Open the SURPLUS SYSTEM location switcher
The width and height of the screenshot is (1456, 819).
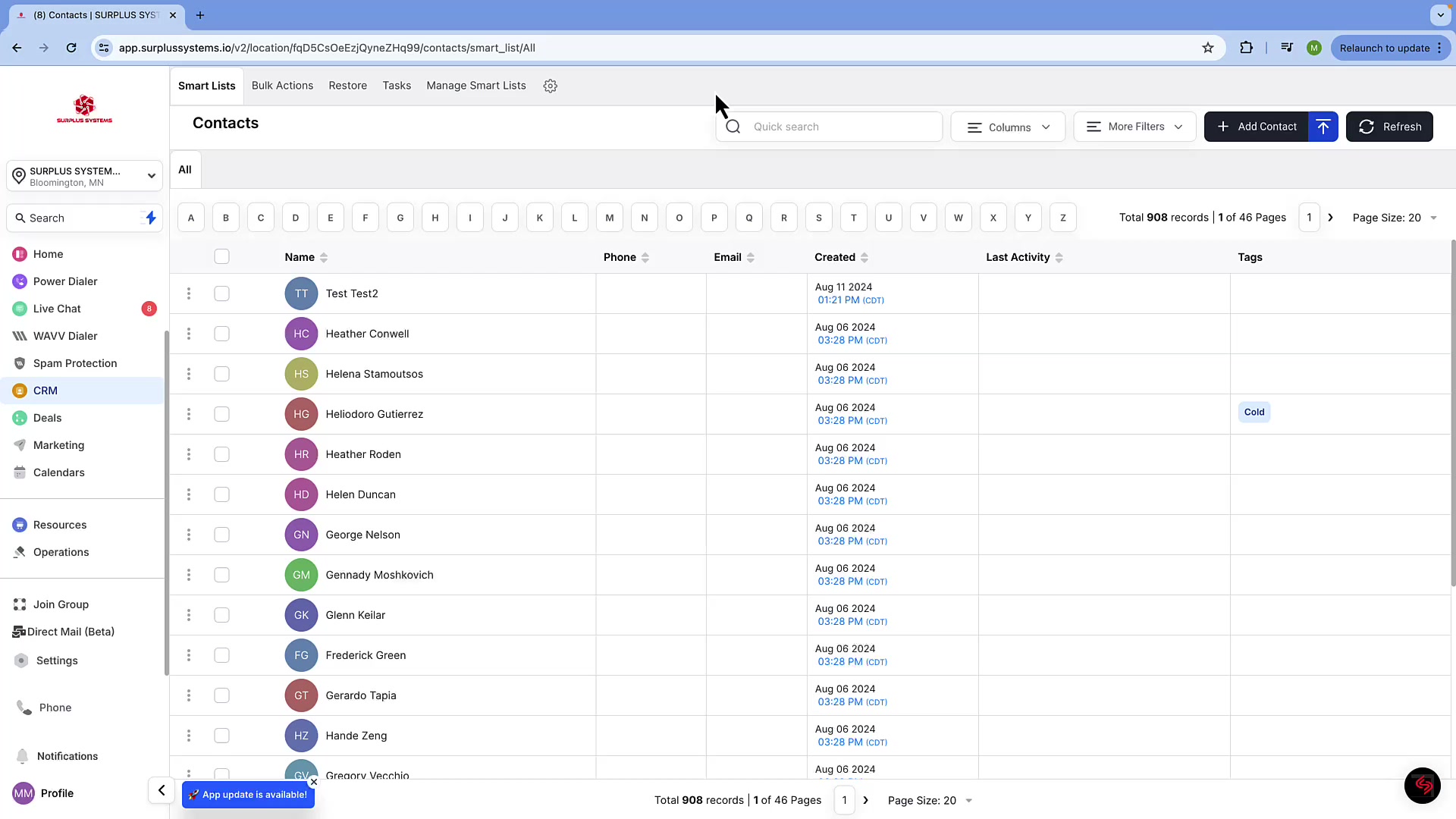[85, 176]
